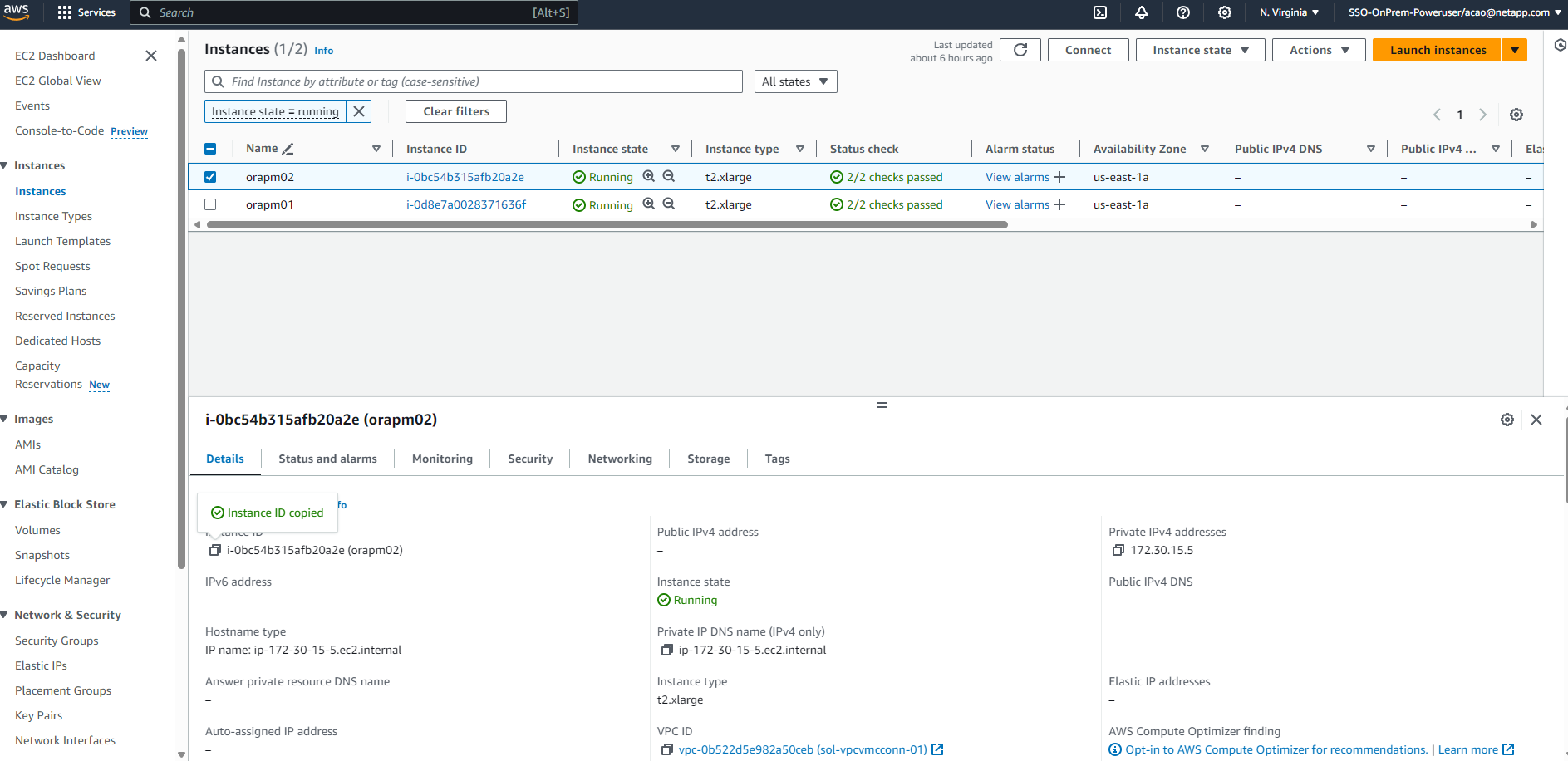Open the All states filter dropdown
Image resolution: width=1568 pixels, height=761 pixels.
(x=794, y=81)
